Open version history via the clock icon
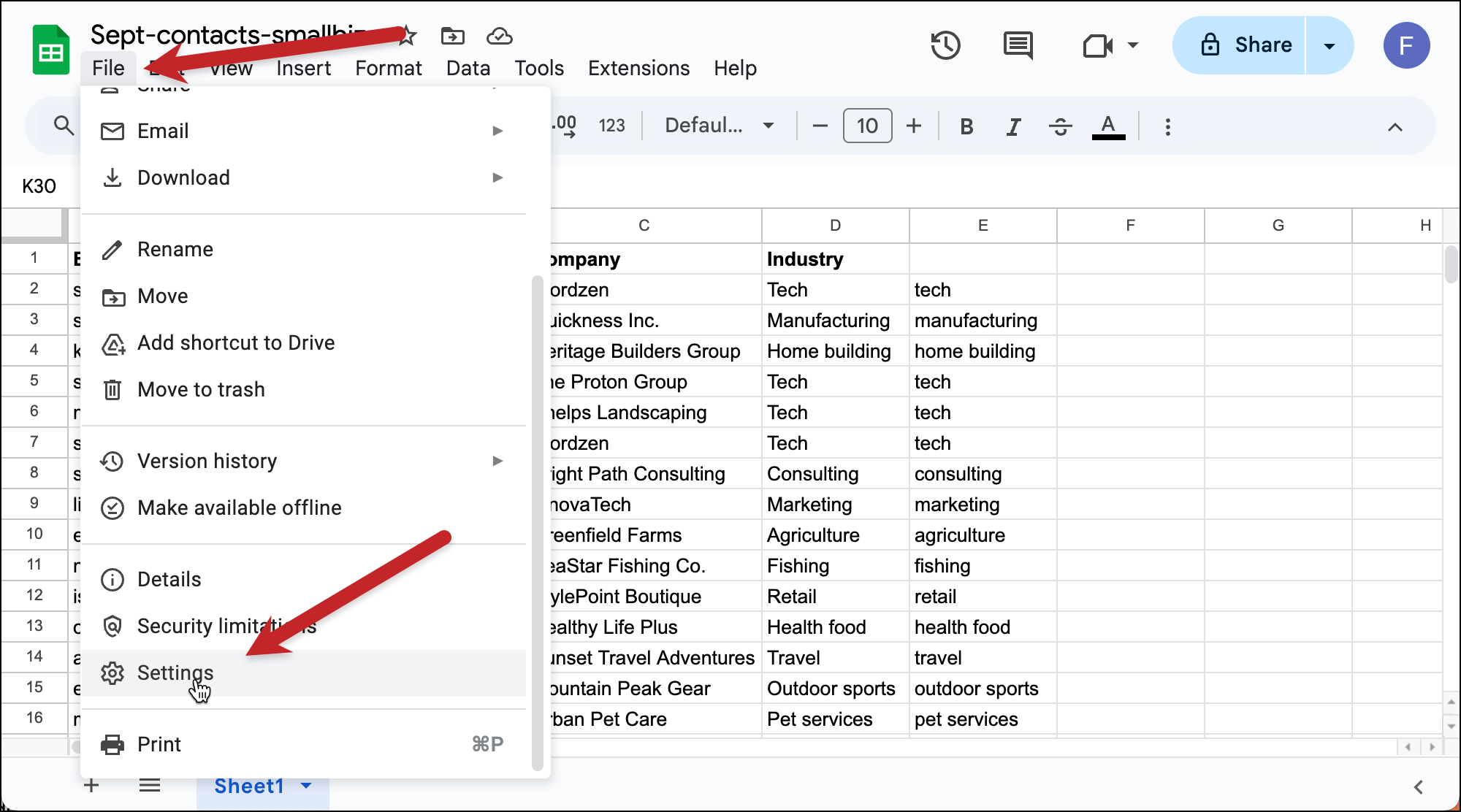The image size is (1461, 812). pos(945,45)
